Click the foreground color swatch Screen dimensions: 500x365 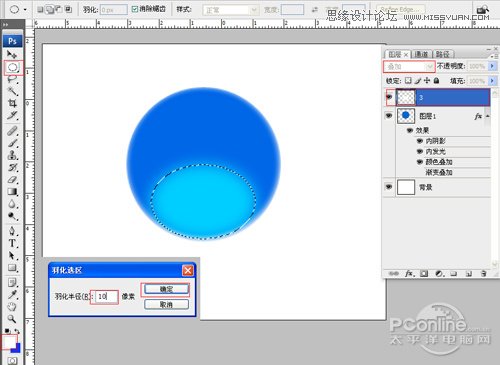pyautogui.click(x=9, y=341)
